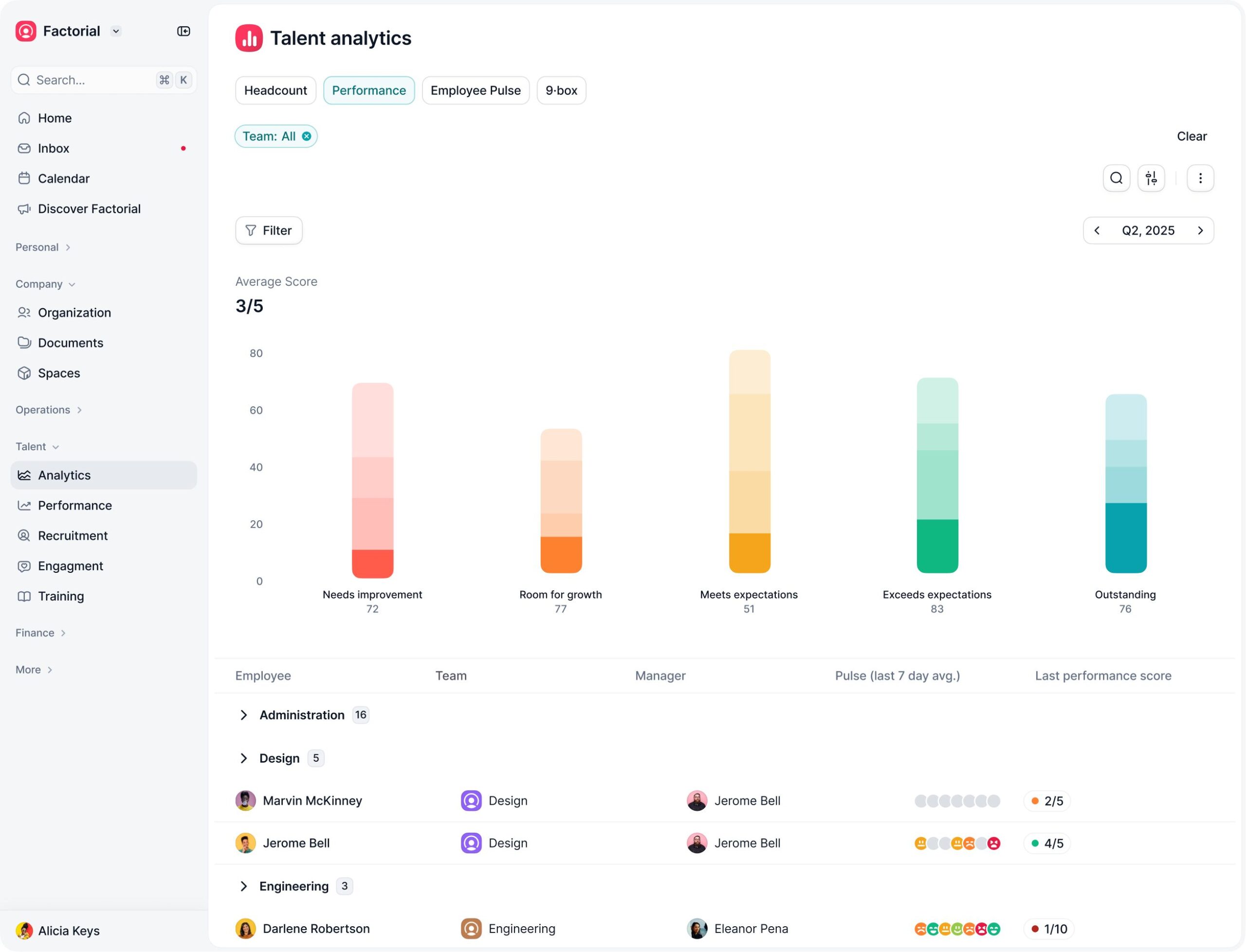Screen dimensions: 1246x952
Task: Expand Personal sidebar section
Action: click(x=43, y=247)
